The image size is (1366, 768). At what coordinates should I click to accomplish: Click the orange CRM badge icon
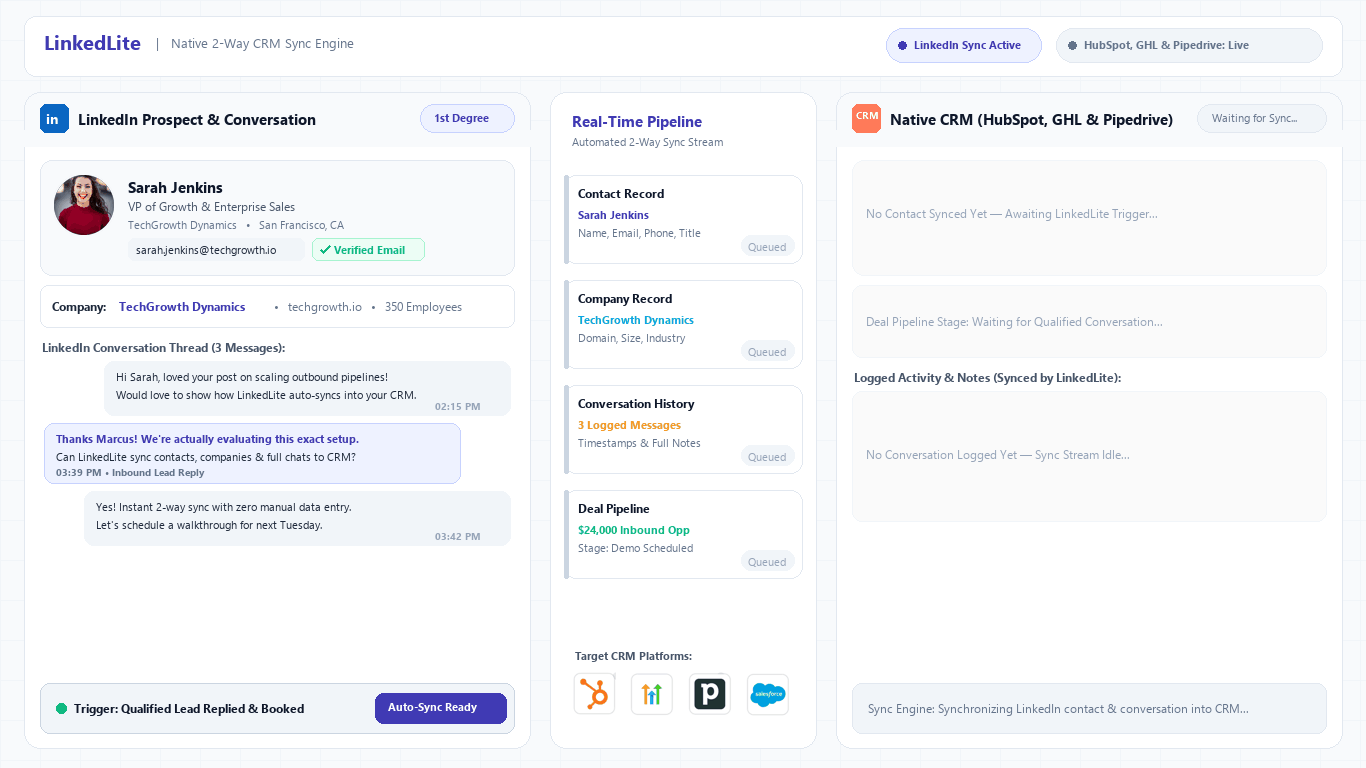point(867,119)
